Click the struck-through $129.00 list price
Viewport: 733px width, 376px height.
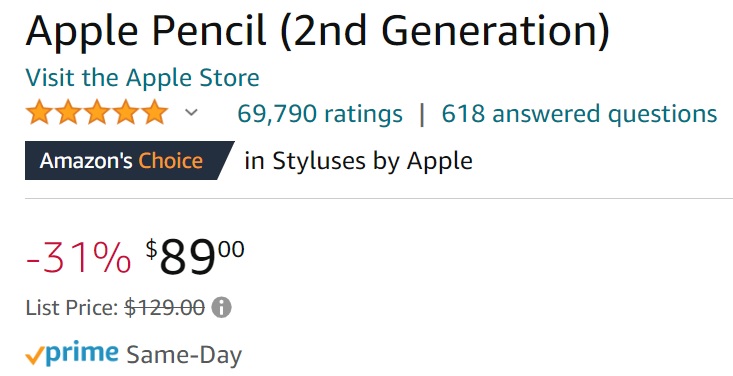click(165, 308)
